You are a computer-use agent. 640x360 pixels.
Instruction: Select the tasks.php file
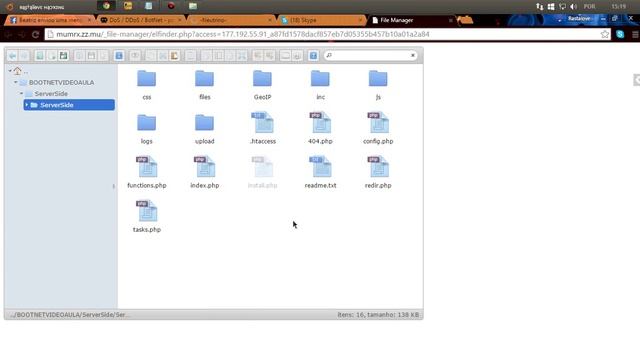click(147, 216)
